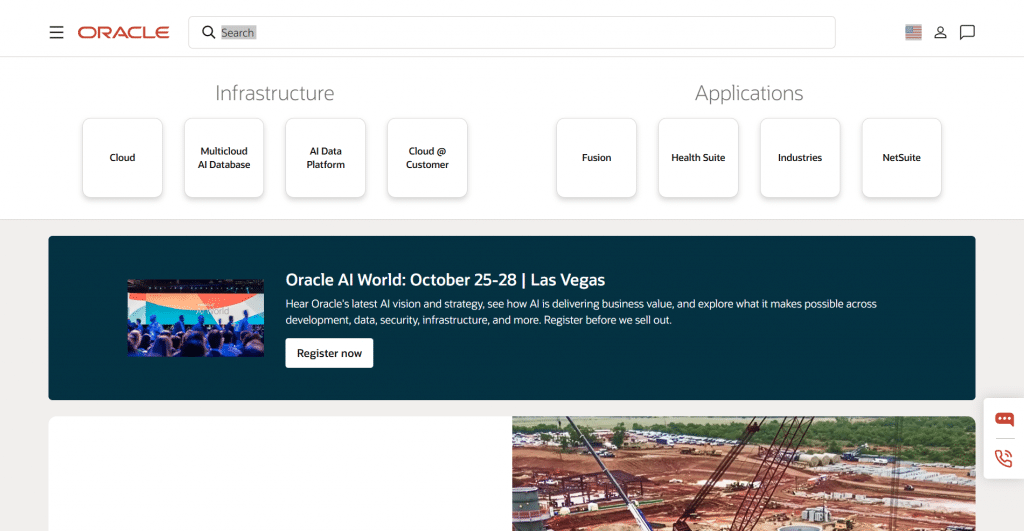Open the NetSuite card
The image size is (1024, 531).
point(901,157)
